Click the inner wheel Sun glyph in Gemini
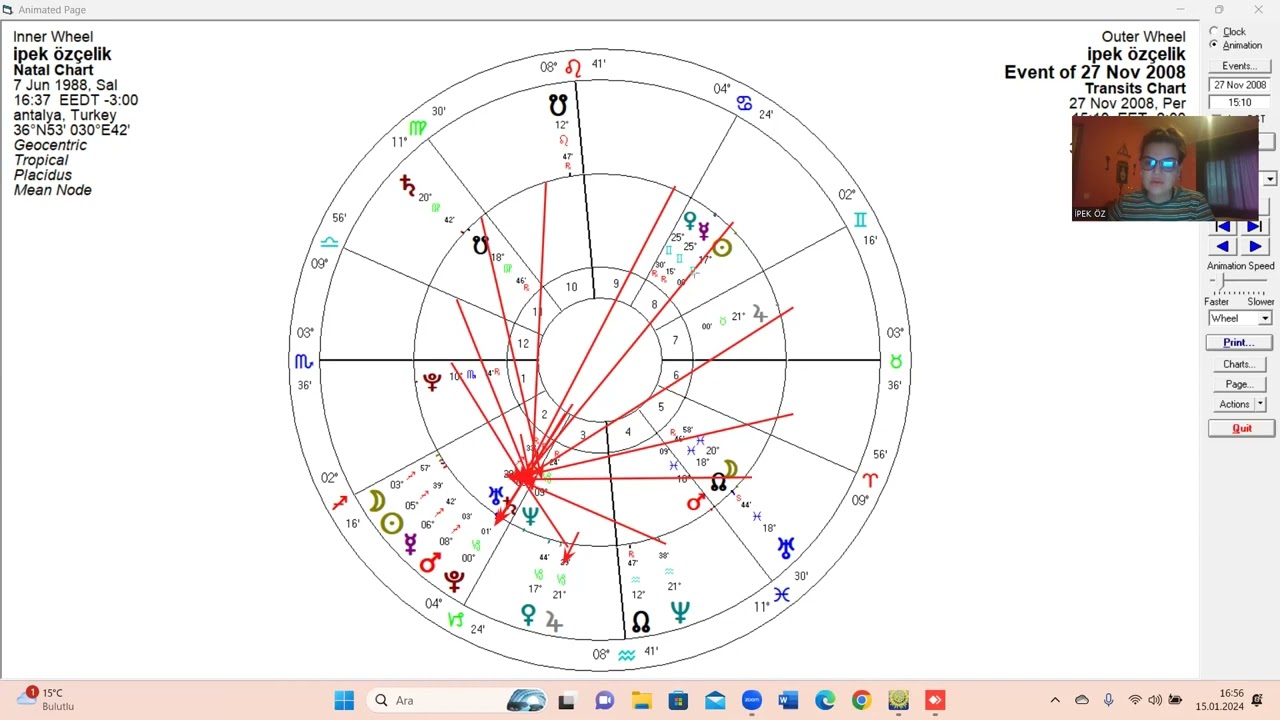Image resolution: width=1280 pixels, height=720 pixels. pyautogui.click(x=722, y=248)
